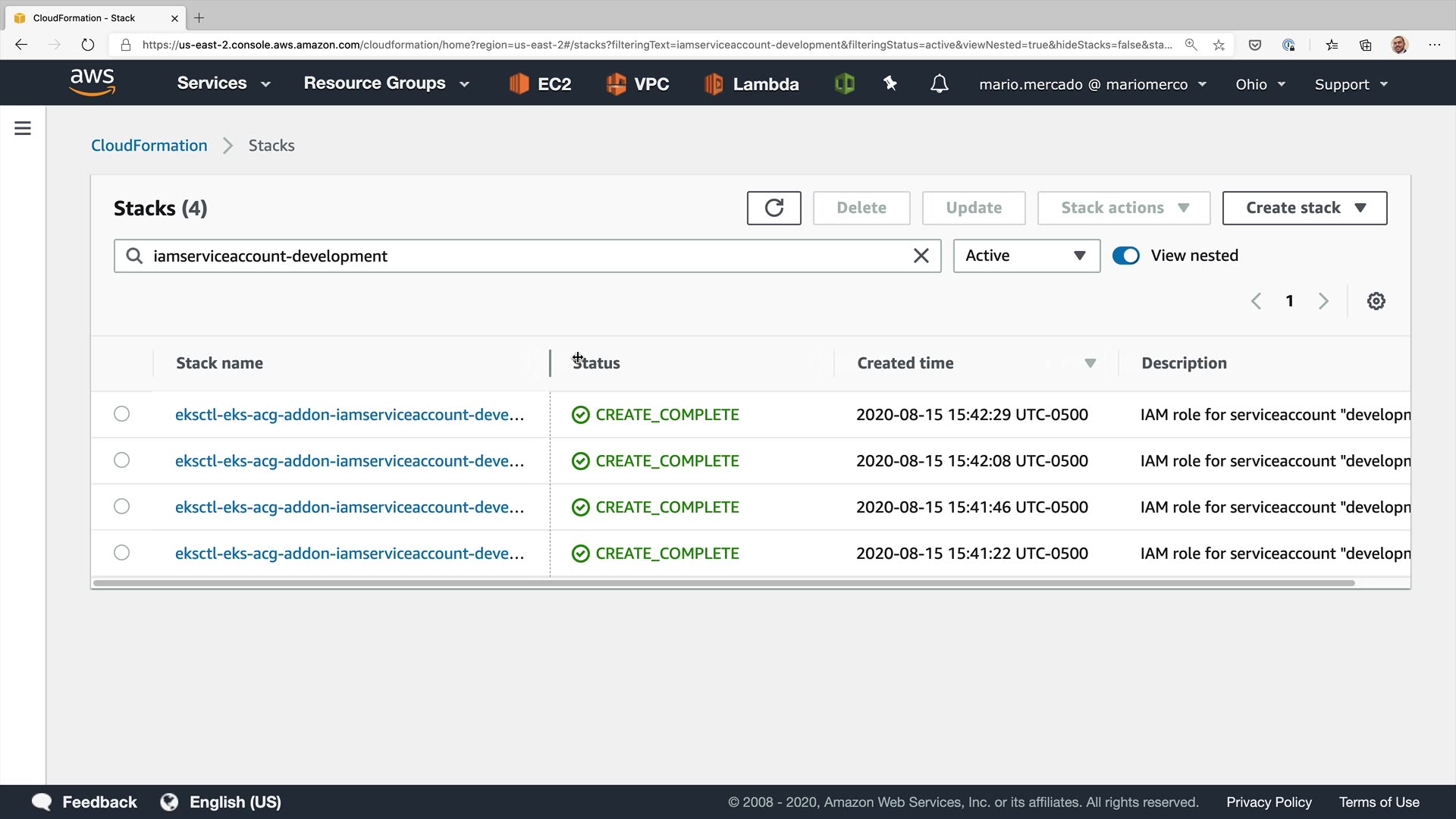Select the first stack's radio button
This screenshot has width=1456, height=819.
click(x=121, y=414)
